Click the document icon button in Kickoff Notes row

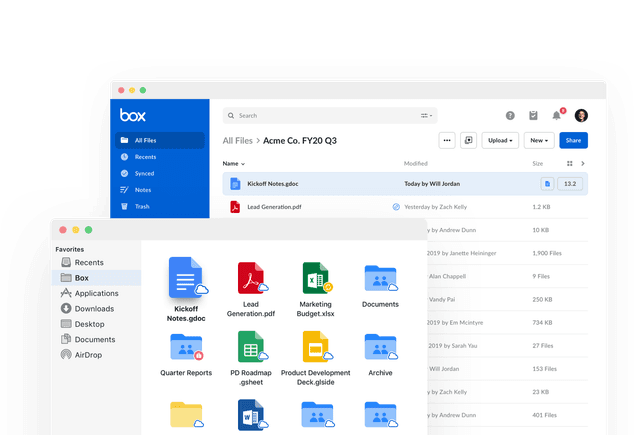(x=547, y=184)
